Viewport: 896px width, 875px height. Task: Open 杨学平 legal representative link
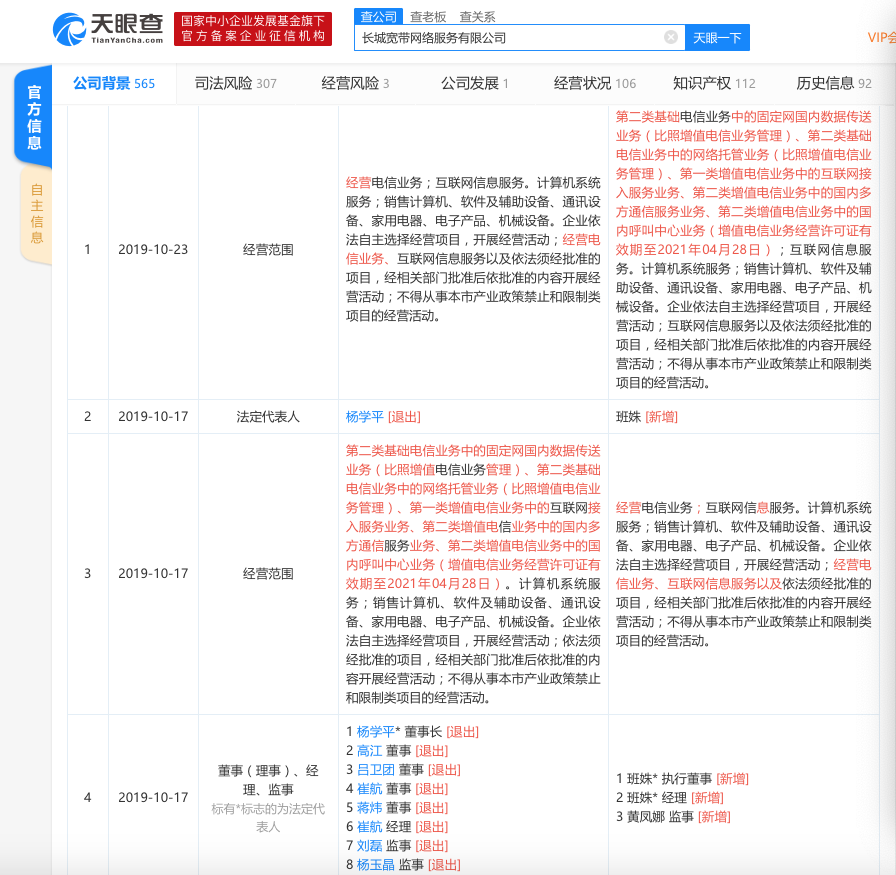tap(364, 416)
